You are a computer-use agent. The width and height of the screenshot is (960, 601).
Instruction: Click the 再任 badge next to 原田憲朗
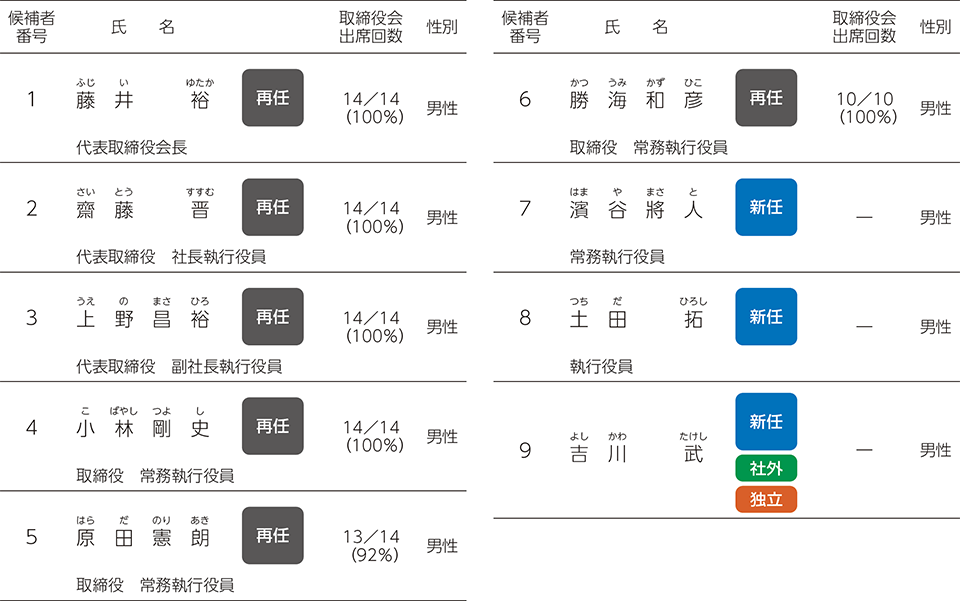(x=272, y=536)
